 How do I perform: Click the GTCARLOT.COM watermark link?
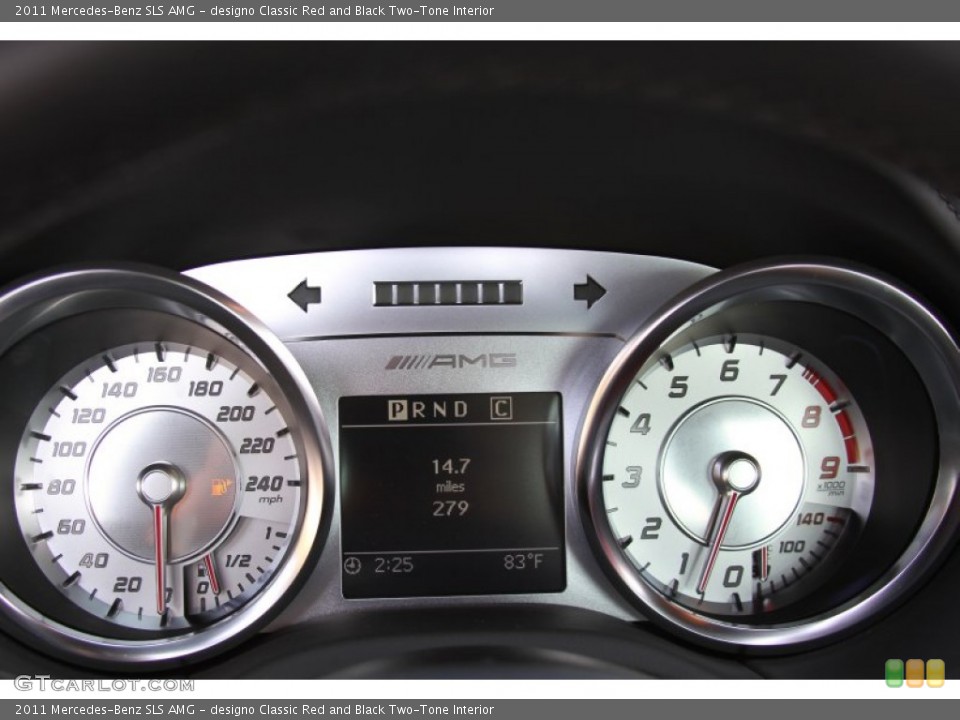click(x=104, y=684)
